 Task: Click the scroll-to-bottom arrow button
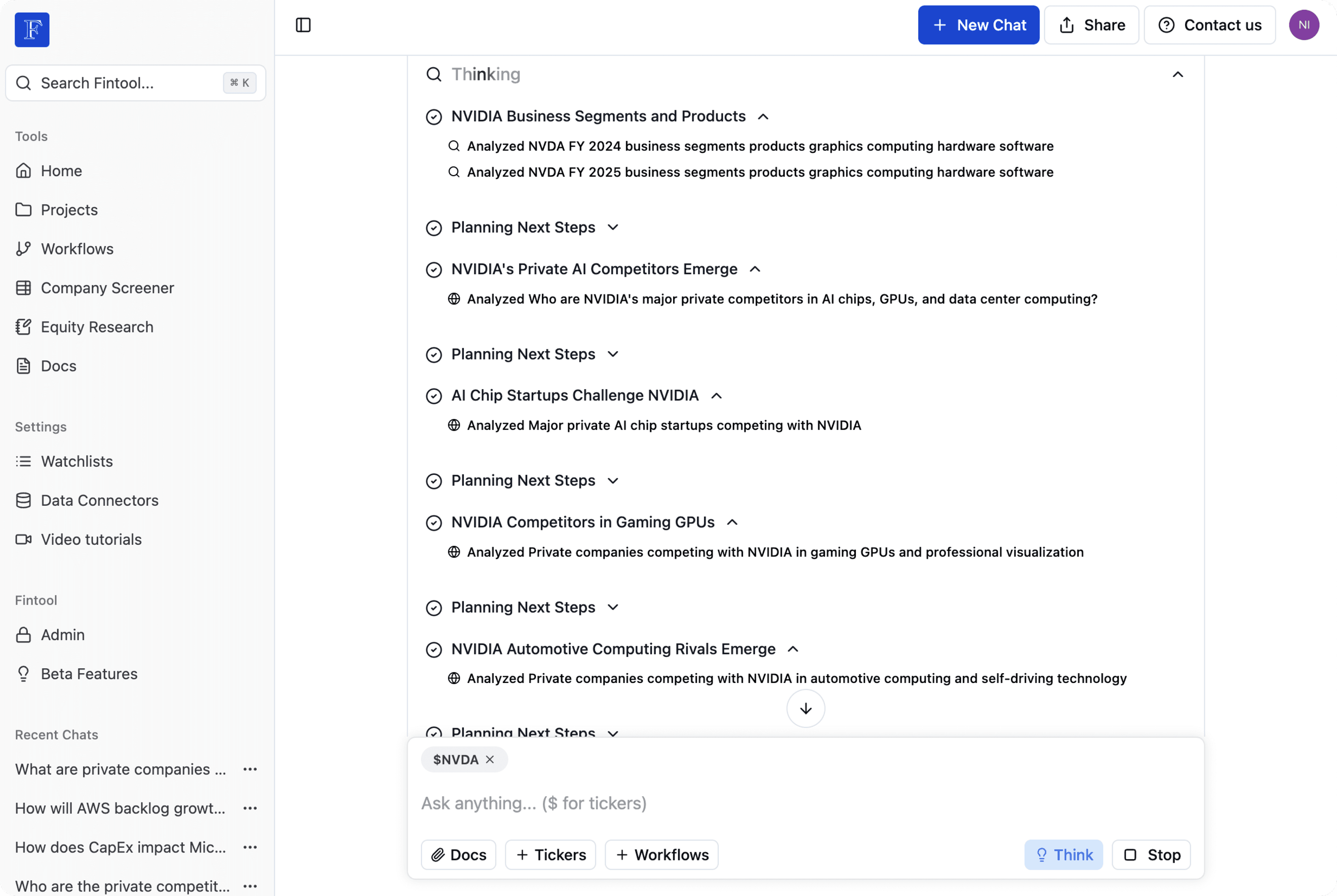point(805,709)
